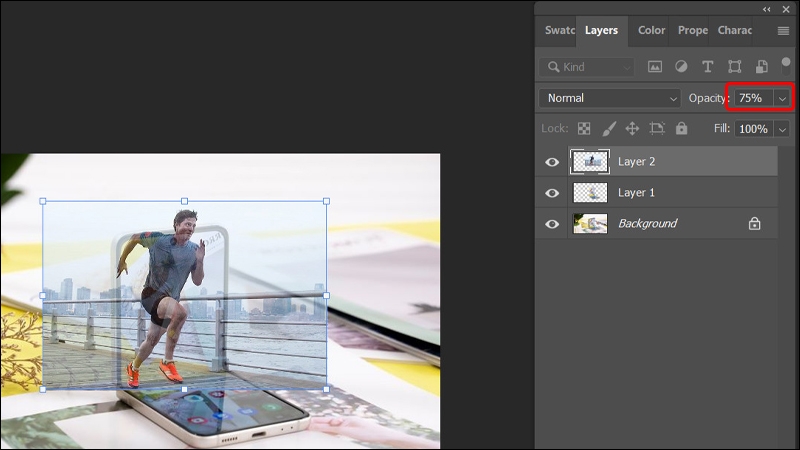The image size is (800, 450).
Task: Collapse panels with double-arrow icon
Action: [x=767, y=9]
